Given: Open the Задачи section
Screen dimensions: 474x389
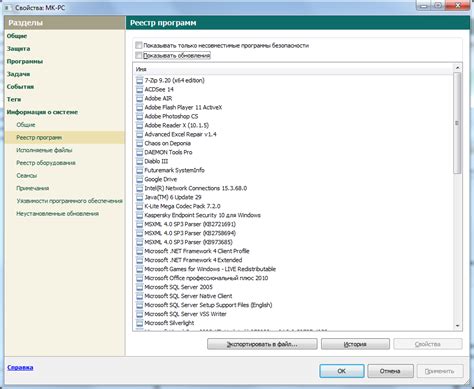Looking at the screenshot, I should [x=19, y=74].
